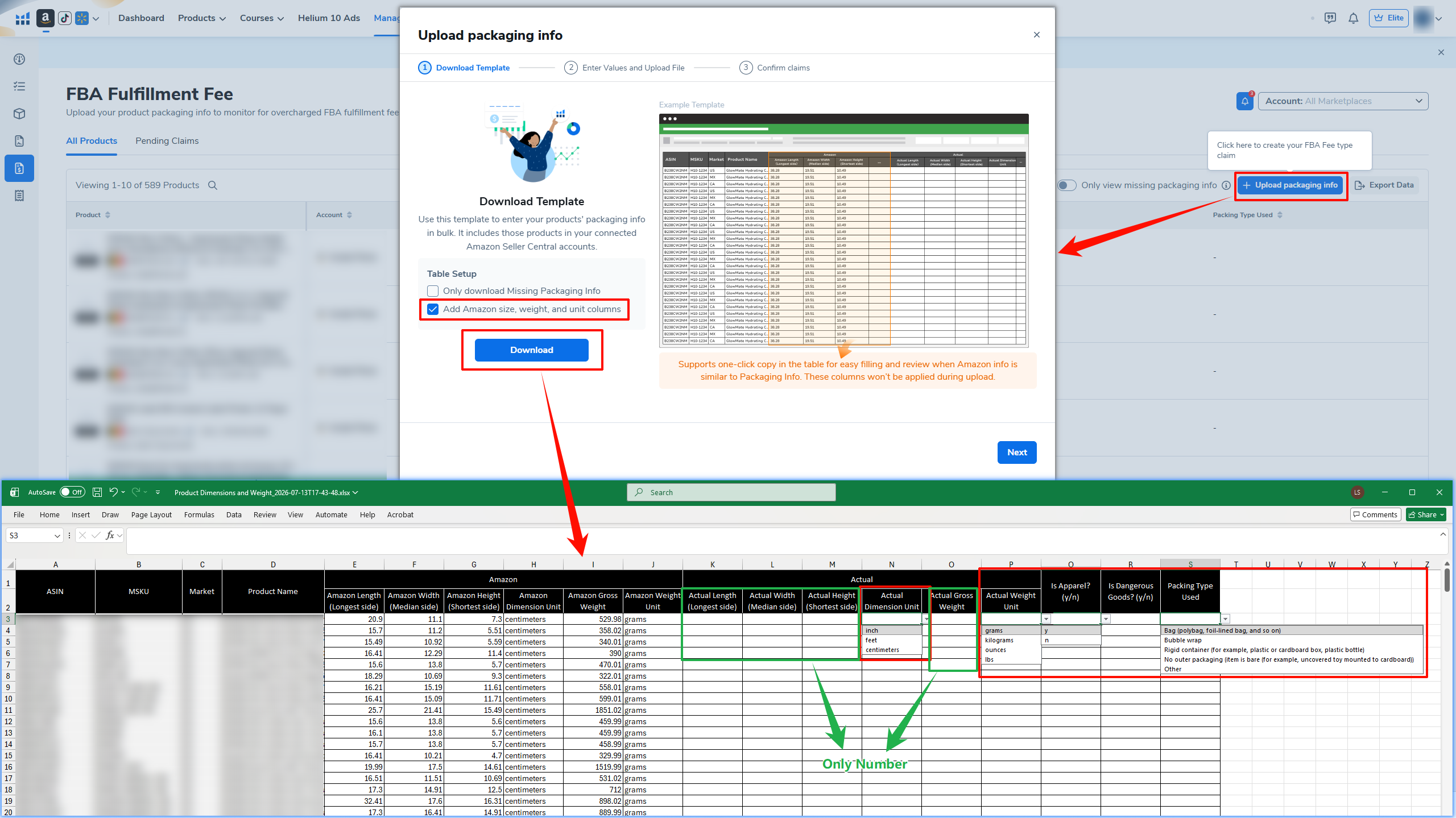Screen dimensions: 1456x818
Task: Click the Excel vertical scrollbar thumb
Action: pos(1446,580)
